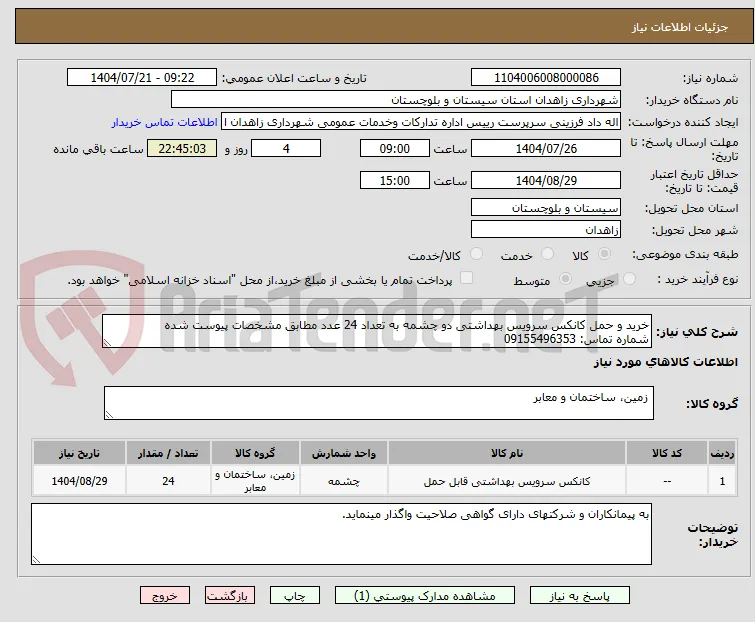The image size is (755, 622).
Task: Click the validity time field 15:00
Action: tap(395, 180)
